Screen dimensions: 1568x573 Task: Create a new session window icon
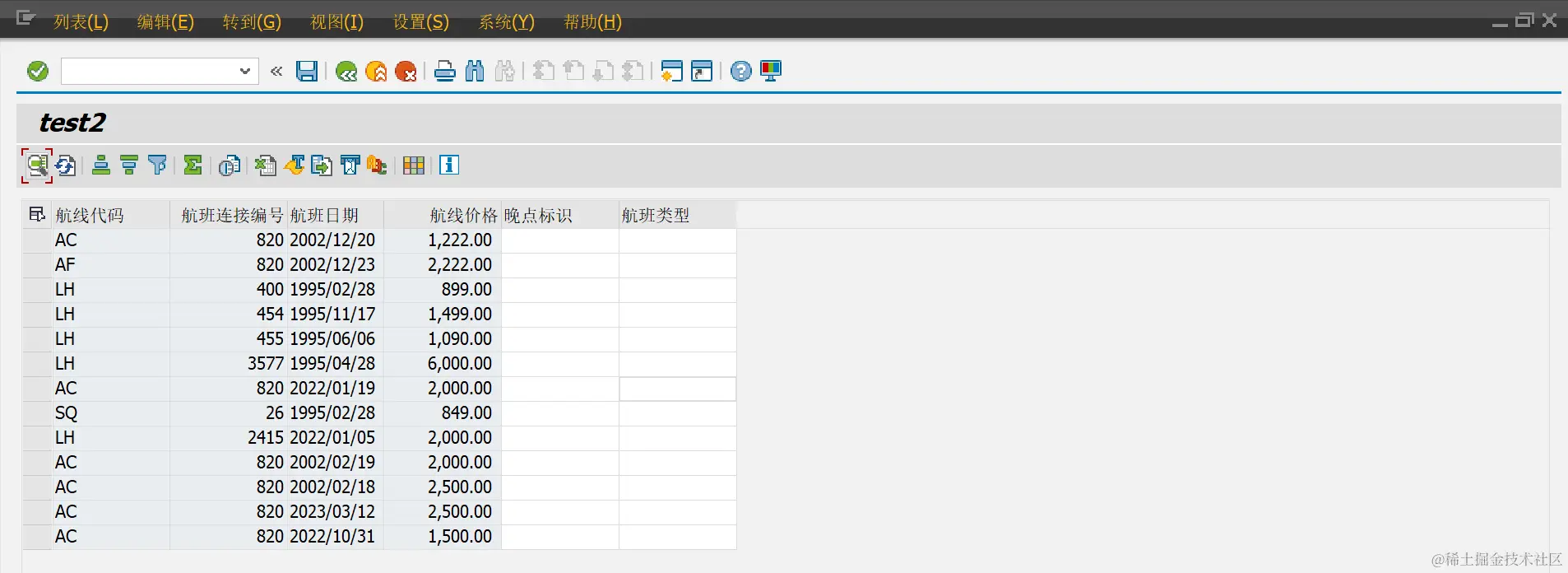(672, 72)
